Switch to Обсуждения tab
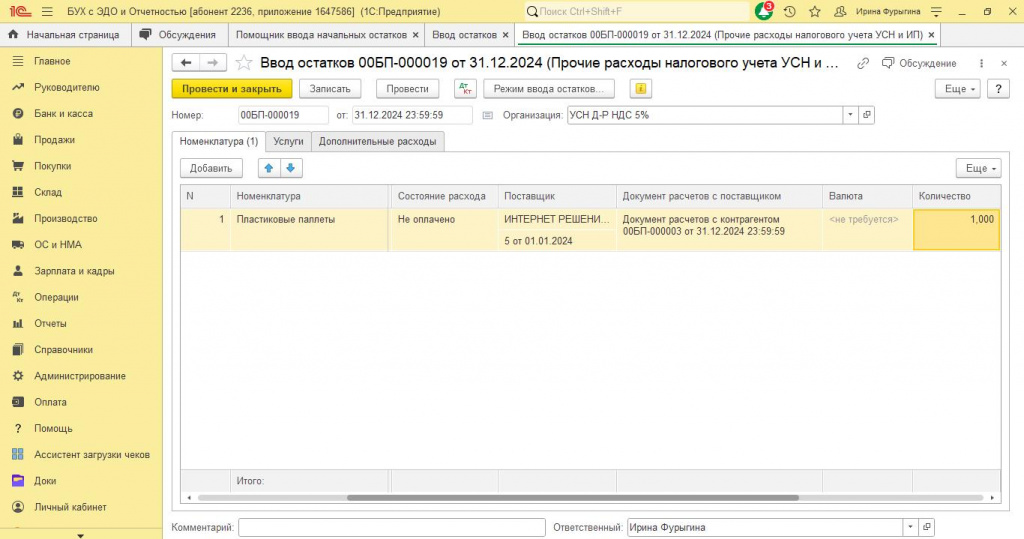Viewport: 1024px width, 539px height. (180, 35)
